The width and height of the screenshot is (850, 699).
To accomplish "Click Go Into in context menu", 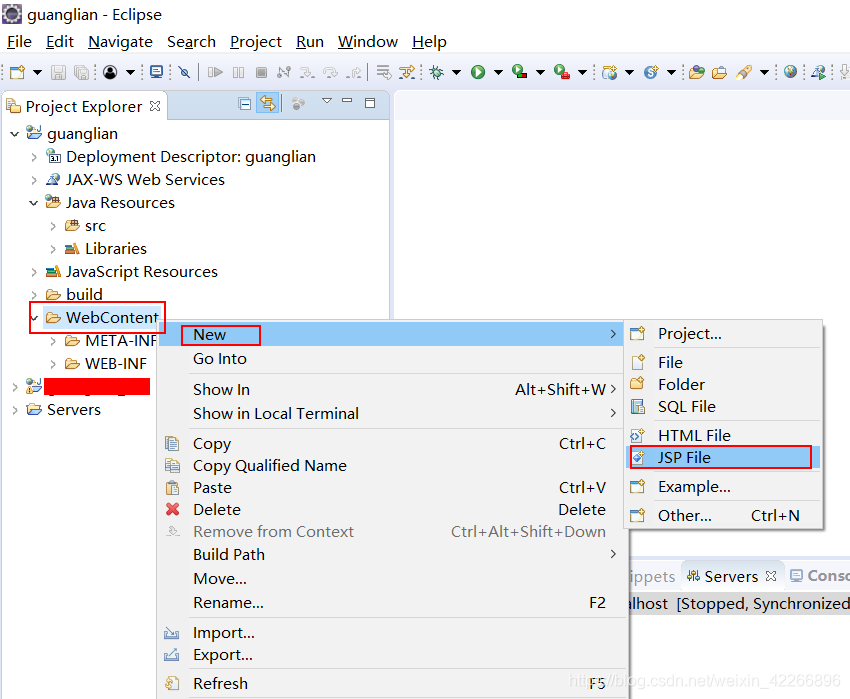I will (391, 359).
